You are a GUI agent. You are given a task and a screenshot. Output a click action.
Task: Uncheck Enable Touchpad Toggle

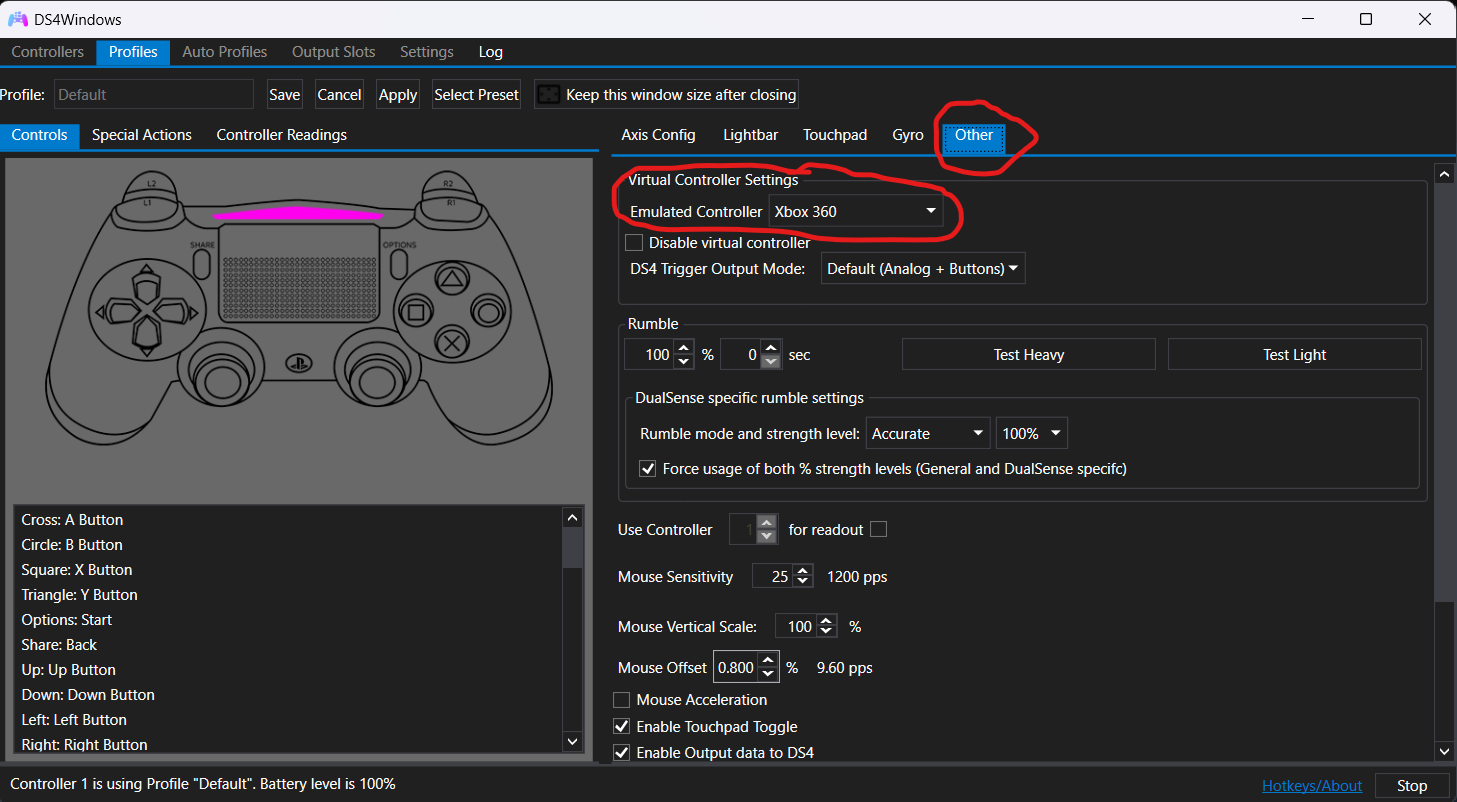tap(621, 727)
